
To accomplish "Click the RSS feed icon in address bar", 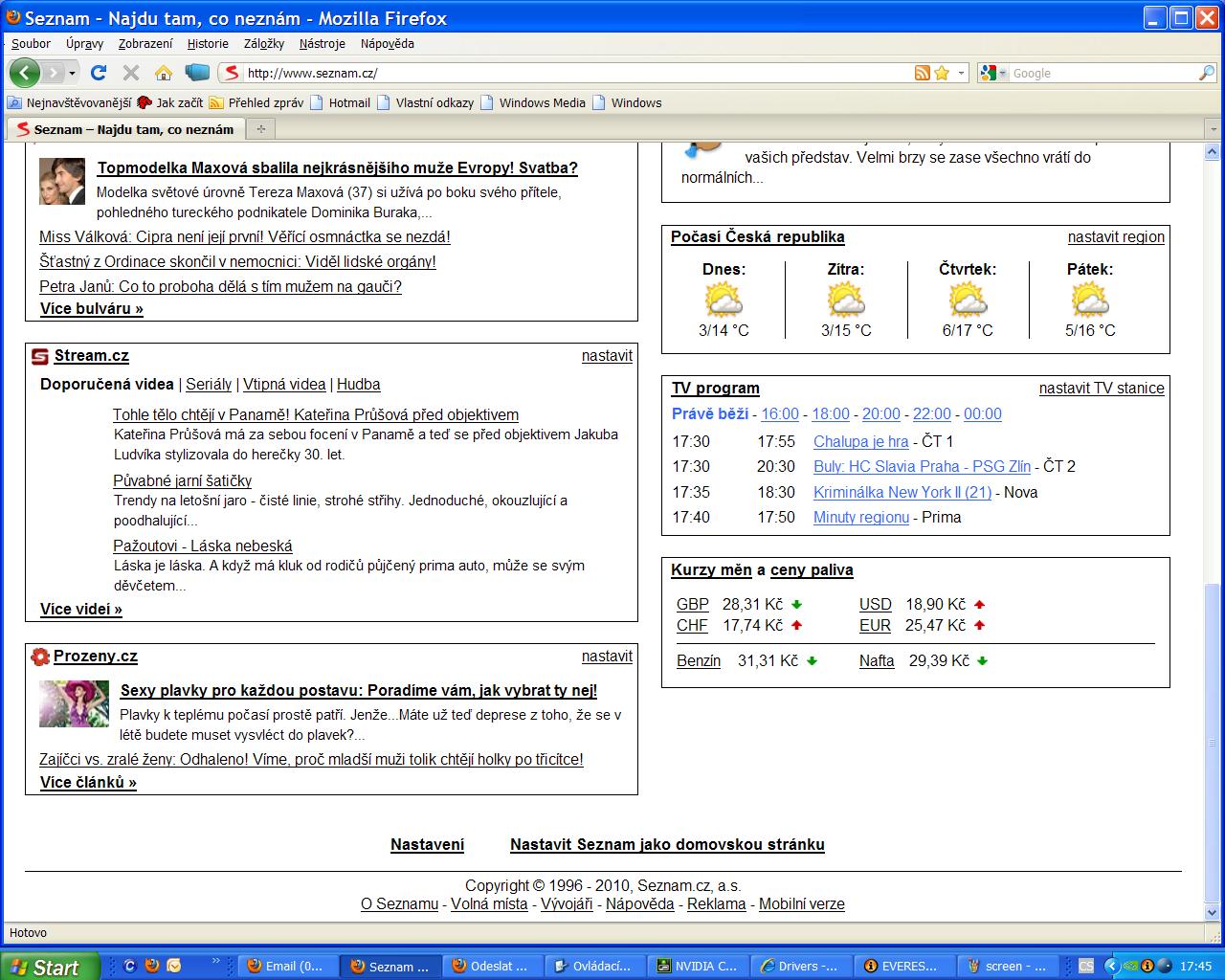I will coord(923,73).
